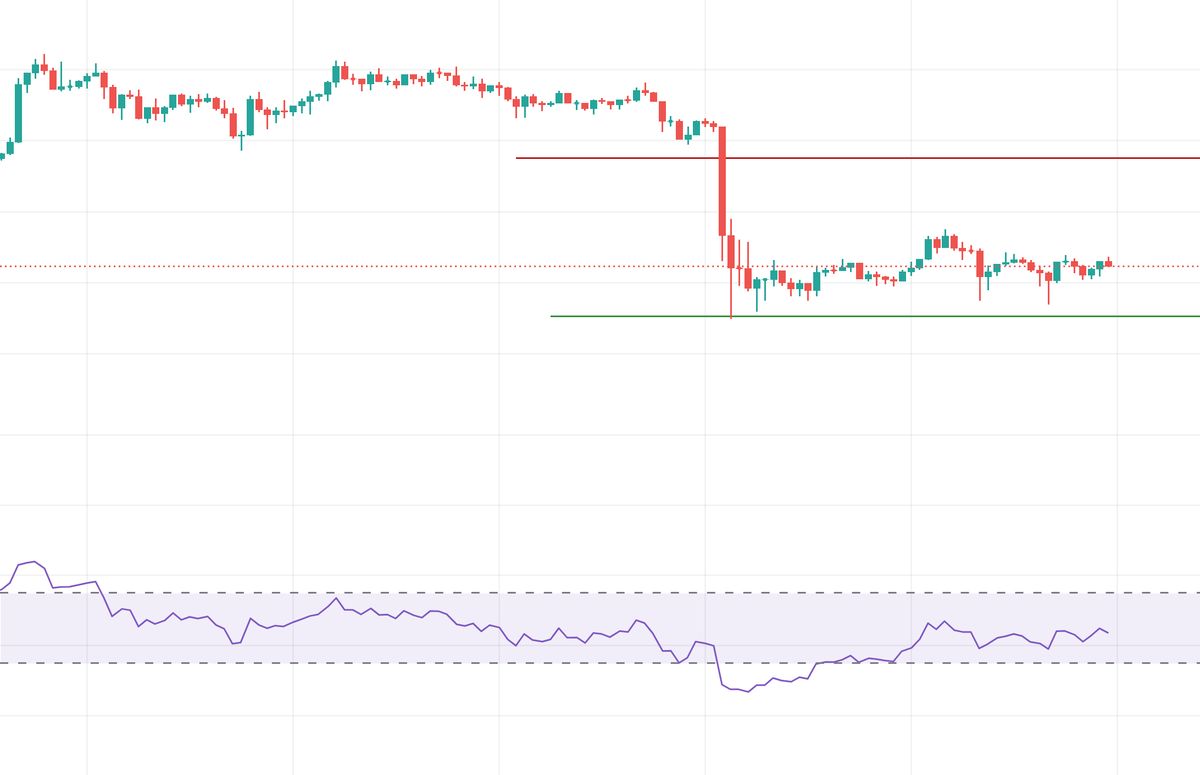Click the large green candle at far left
This screenshot has height=775, width=1200.
(18, 112)
